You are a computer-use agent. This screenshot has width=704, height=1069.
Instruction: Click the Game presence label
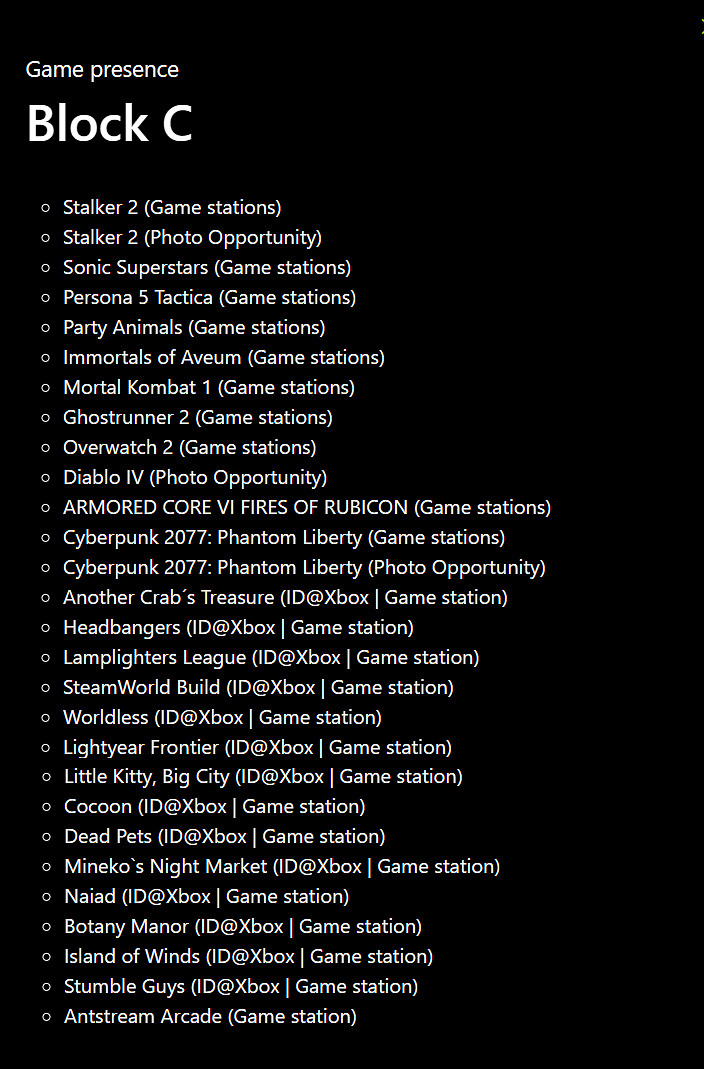pyautogui.click(x=102, y=70)
